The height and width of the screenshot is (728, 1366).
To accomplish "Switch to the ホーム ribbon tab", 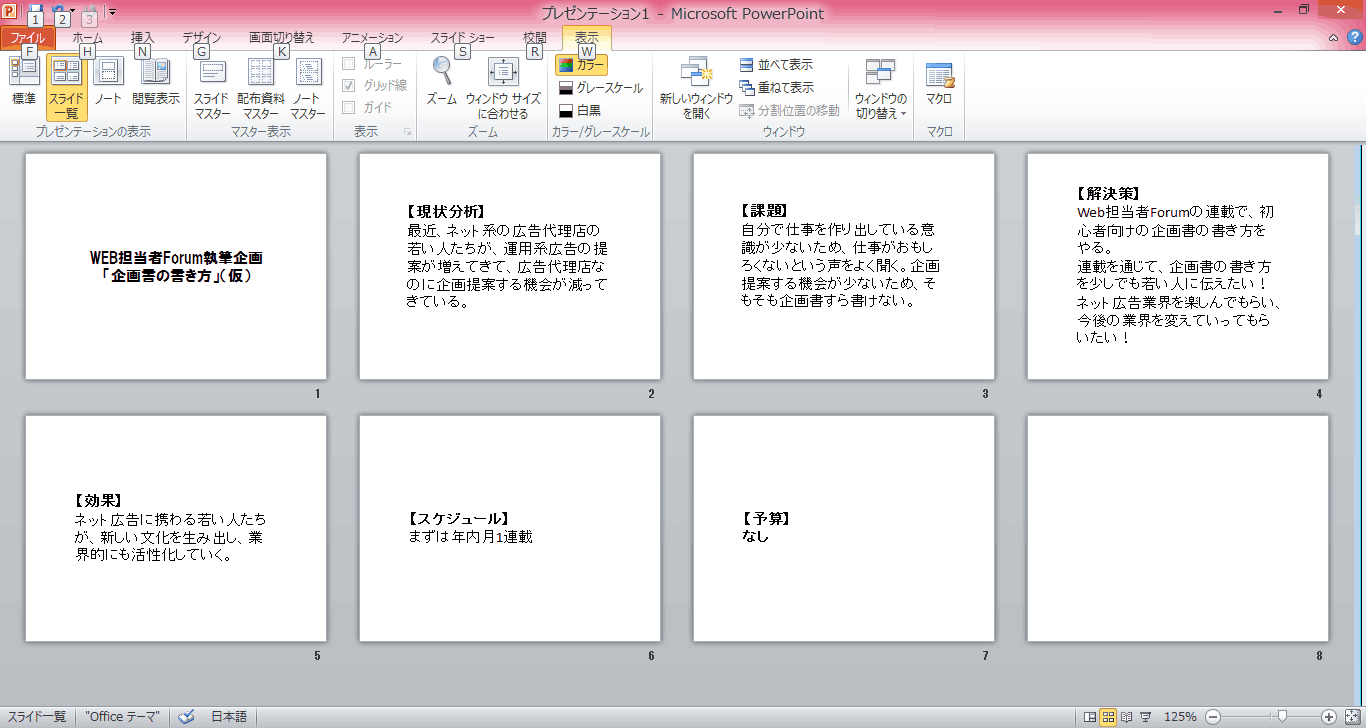I will coord(88,37).
